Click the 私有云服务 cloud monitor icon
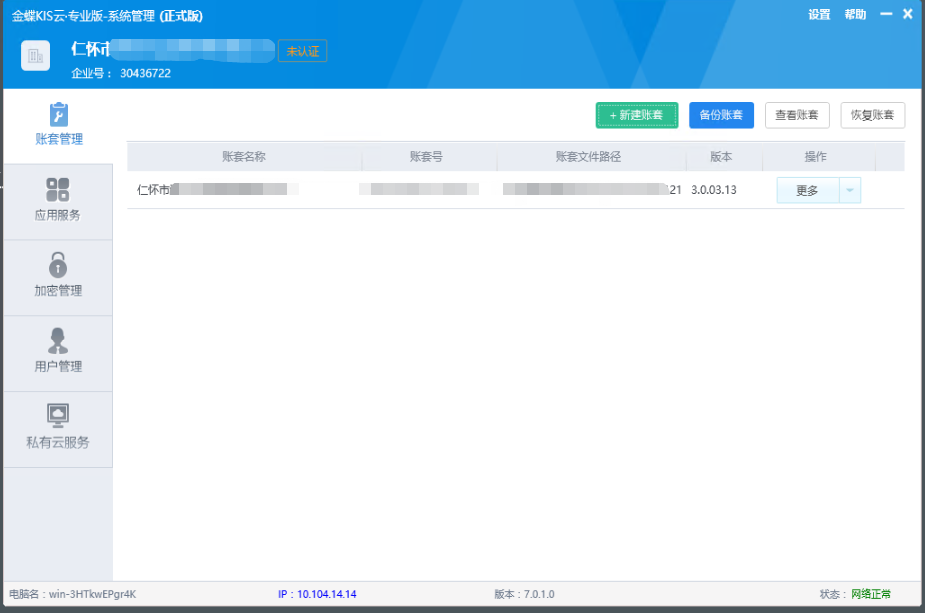The width and height of the screenshot is (925, 613). coord(58,415)
